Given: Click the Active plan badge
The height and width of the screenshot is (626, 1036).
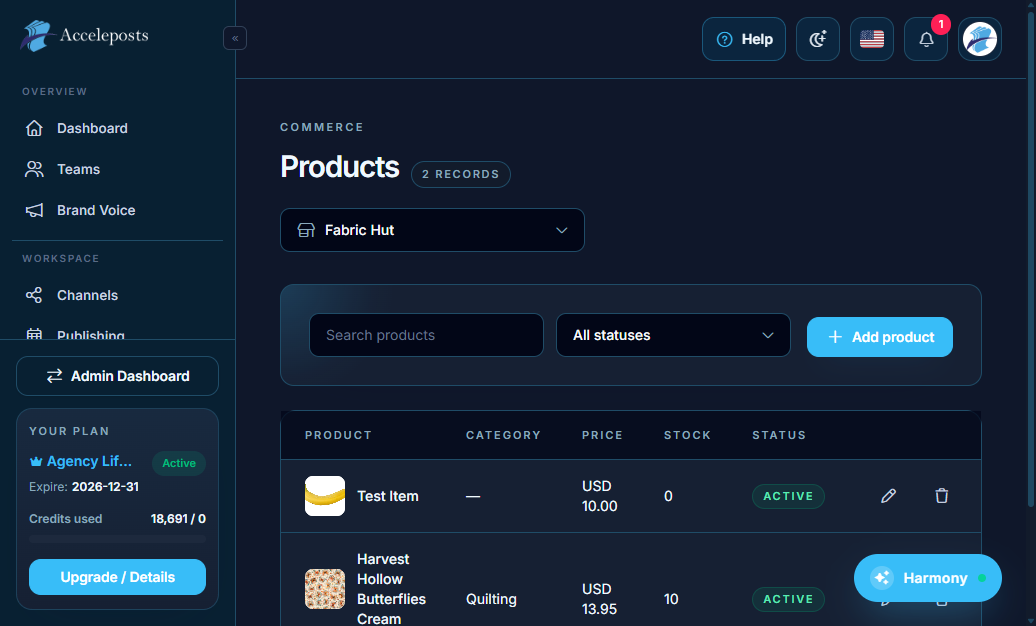Looking at the screenshot, I should click(x=179, y=463).
